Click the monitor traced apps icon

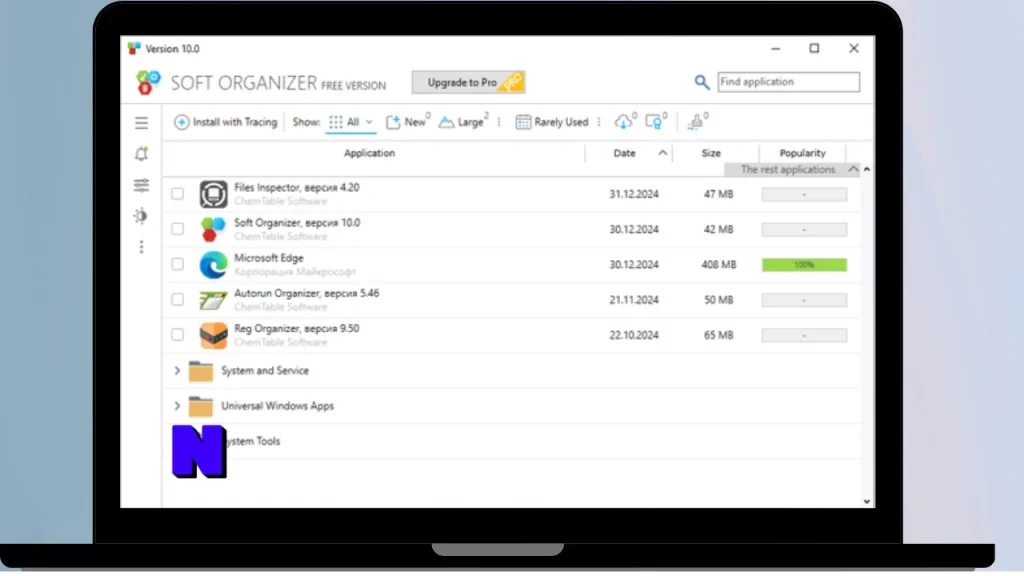pyautogui.click(x=653, y=121)
